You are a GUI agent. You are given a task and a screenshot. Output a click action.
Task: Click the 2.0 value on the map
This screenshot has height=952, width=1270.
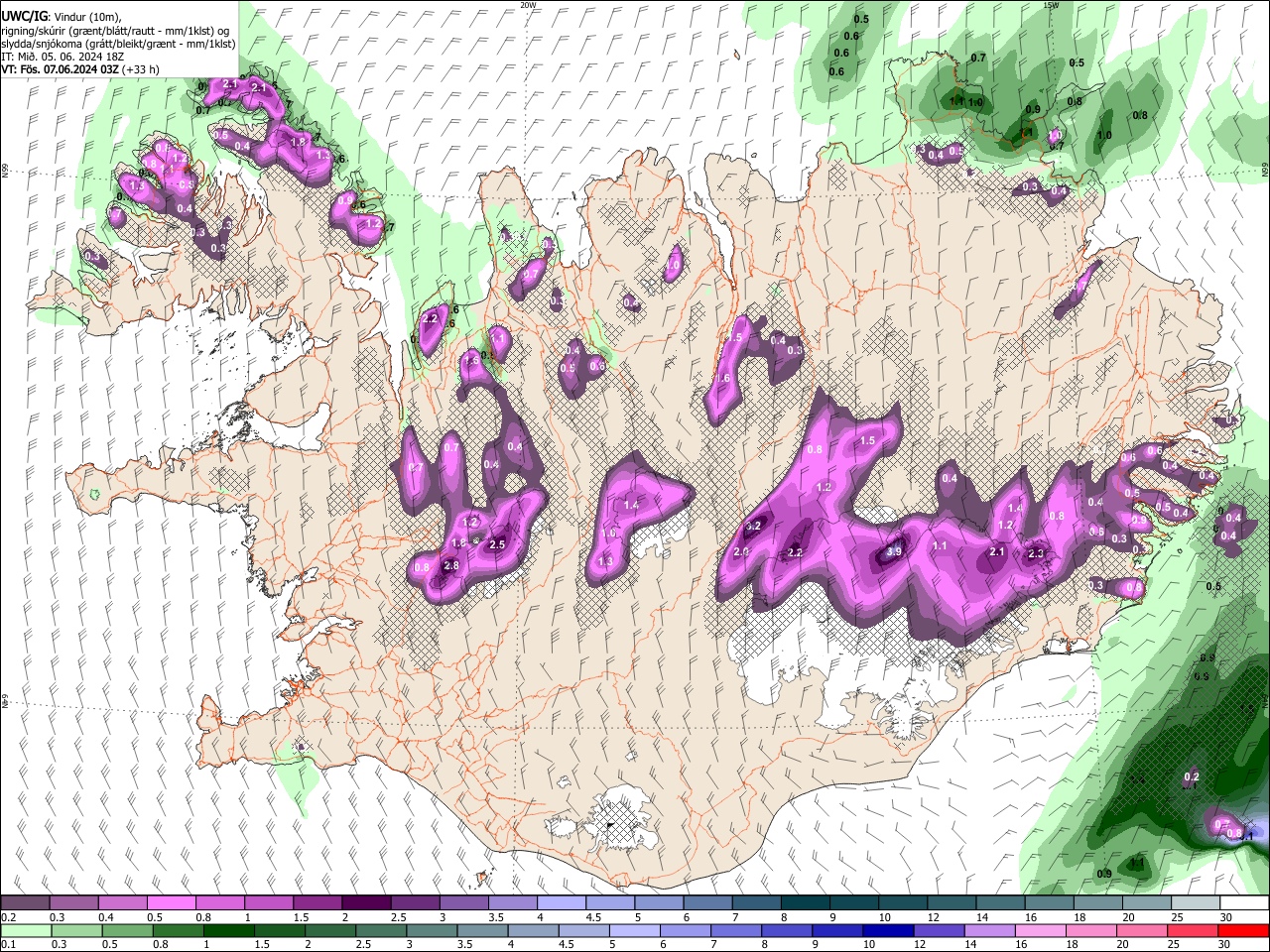coord(741,552)
